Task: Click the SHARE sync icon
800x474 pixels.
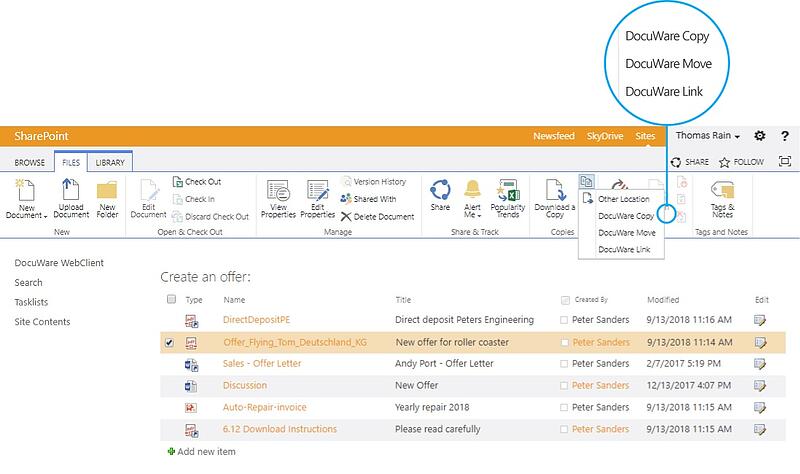Action: click(x=676, y=162)
